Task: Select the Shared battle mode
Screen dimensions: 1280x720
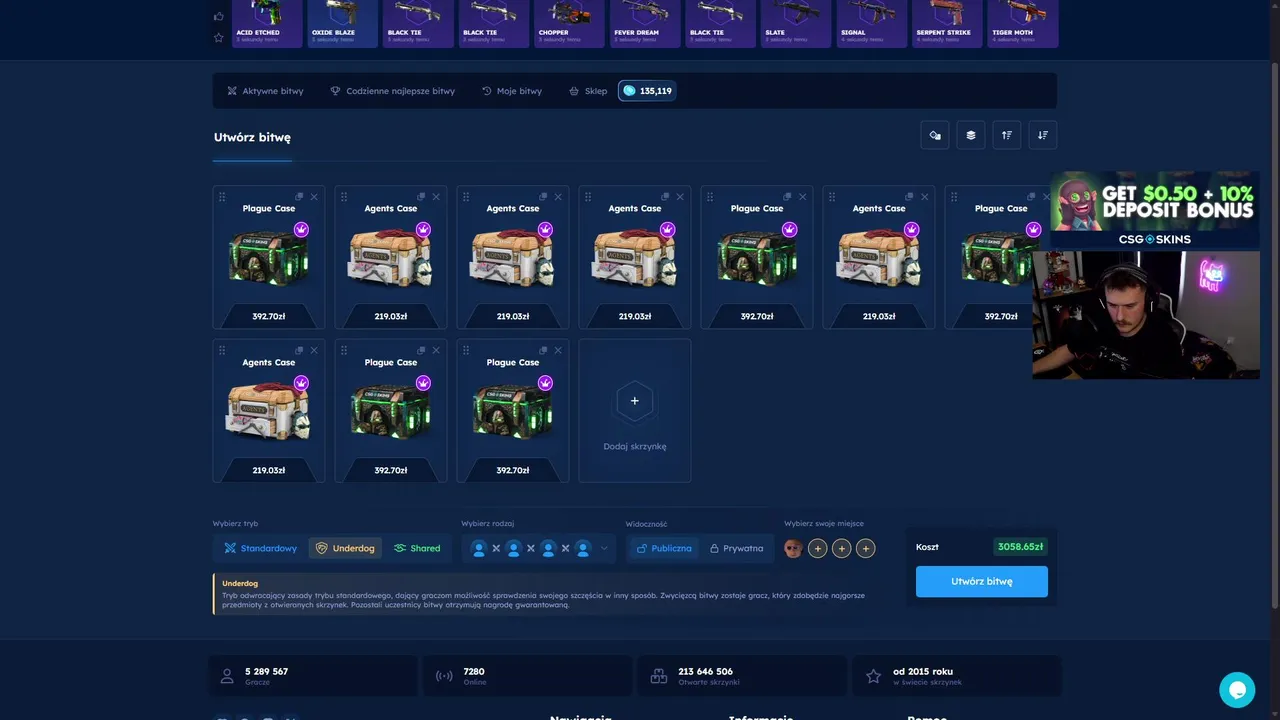Action: coord(417,548)
